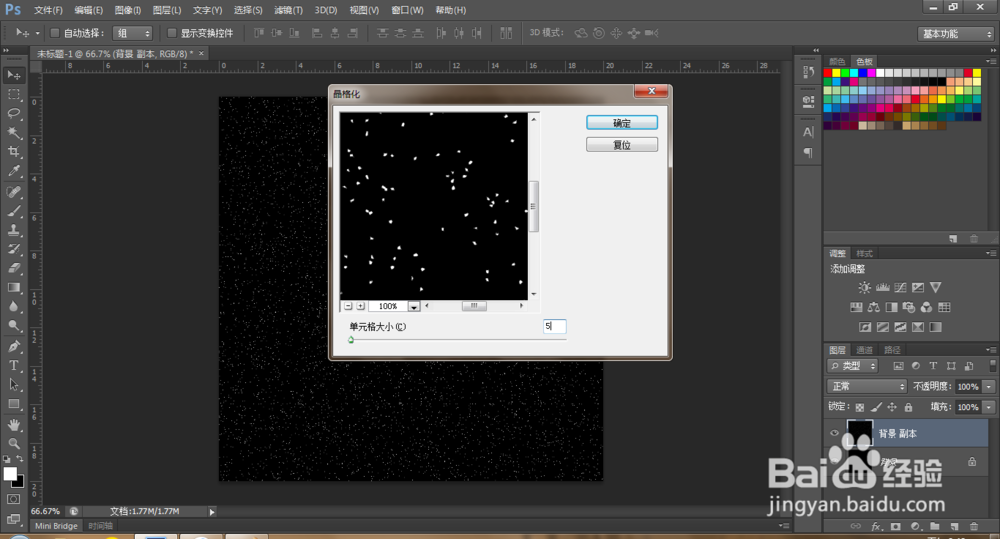
Task: Select the History Brush tool
Action: point(13,249)
